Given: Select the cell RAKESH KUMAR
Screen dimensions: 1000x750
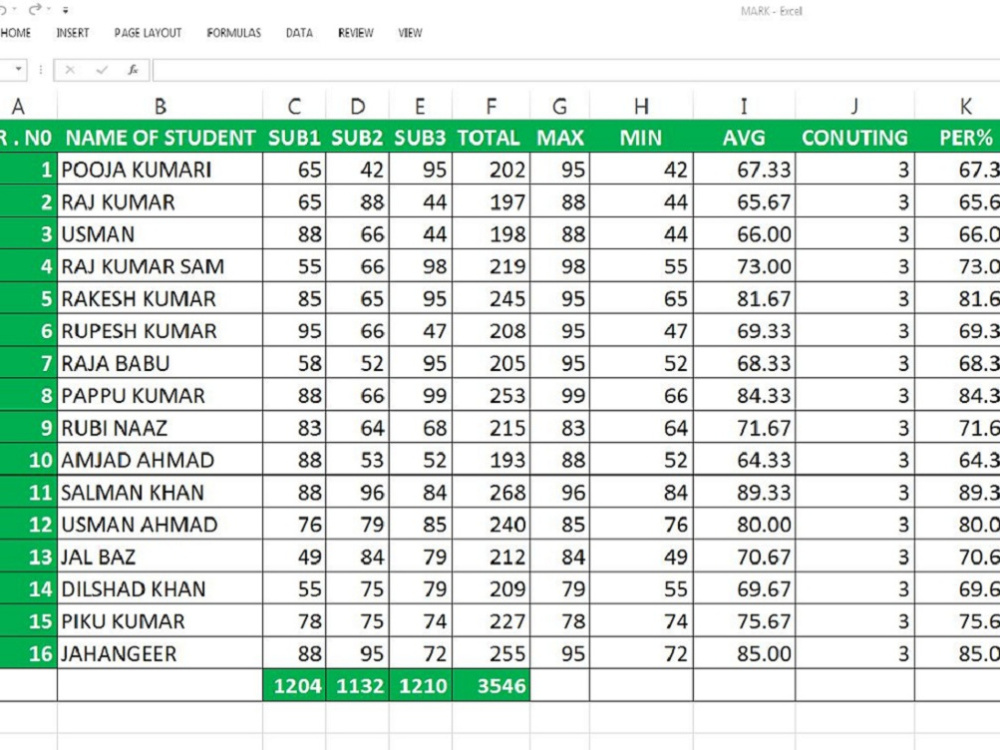Looking at the screenshot, I should click(x=160, y=298).
